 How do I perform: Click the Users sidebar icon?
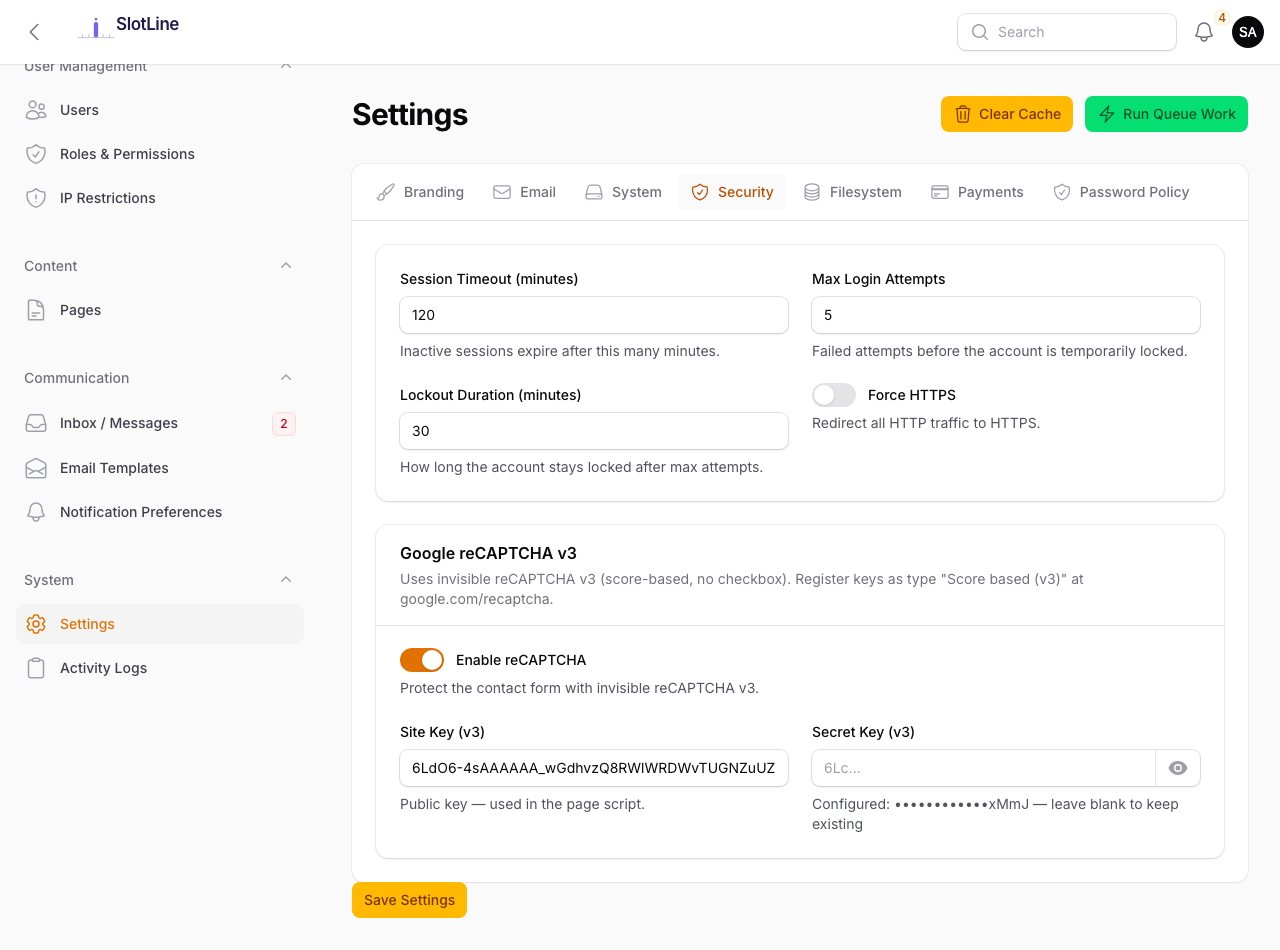point(36,110)
